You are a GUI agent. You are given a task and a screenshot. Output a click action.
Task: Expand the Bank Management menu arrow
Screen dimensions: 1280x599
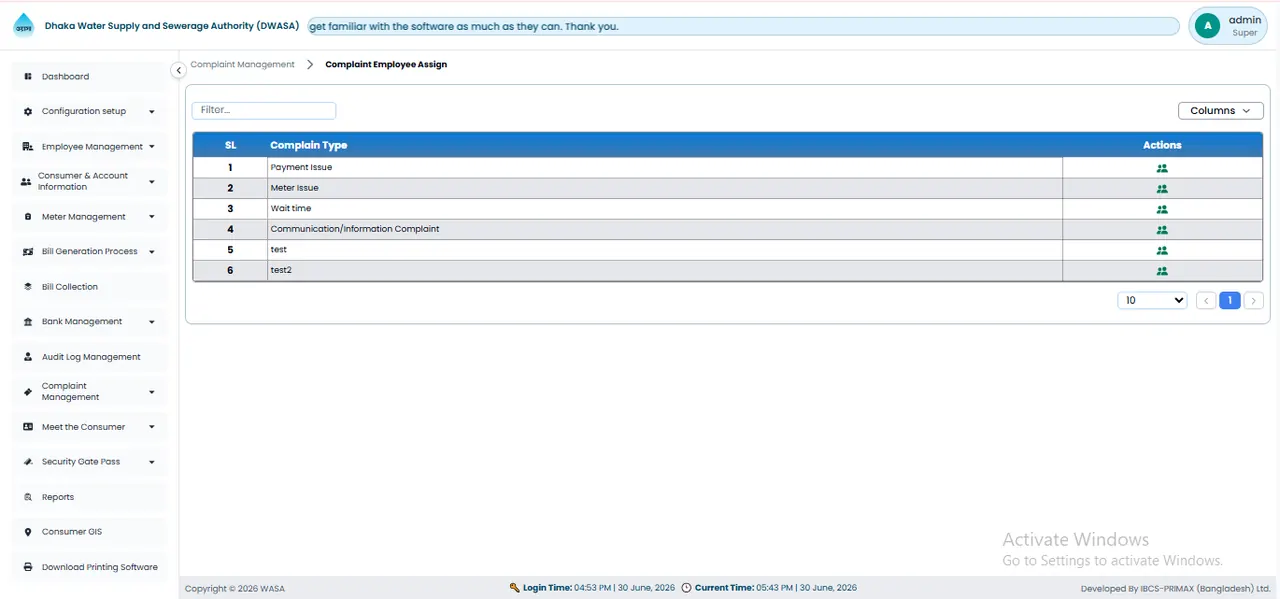tap(152, 322)
